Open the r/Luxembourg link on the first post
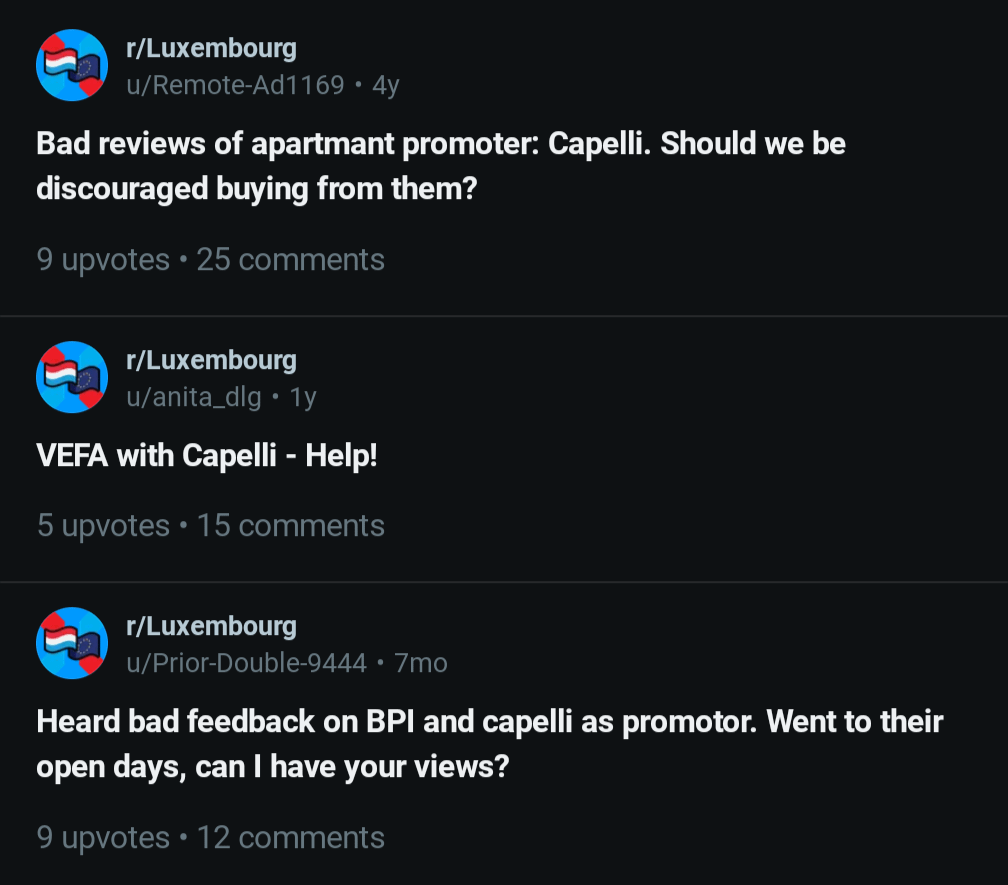 click(212, 47)
